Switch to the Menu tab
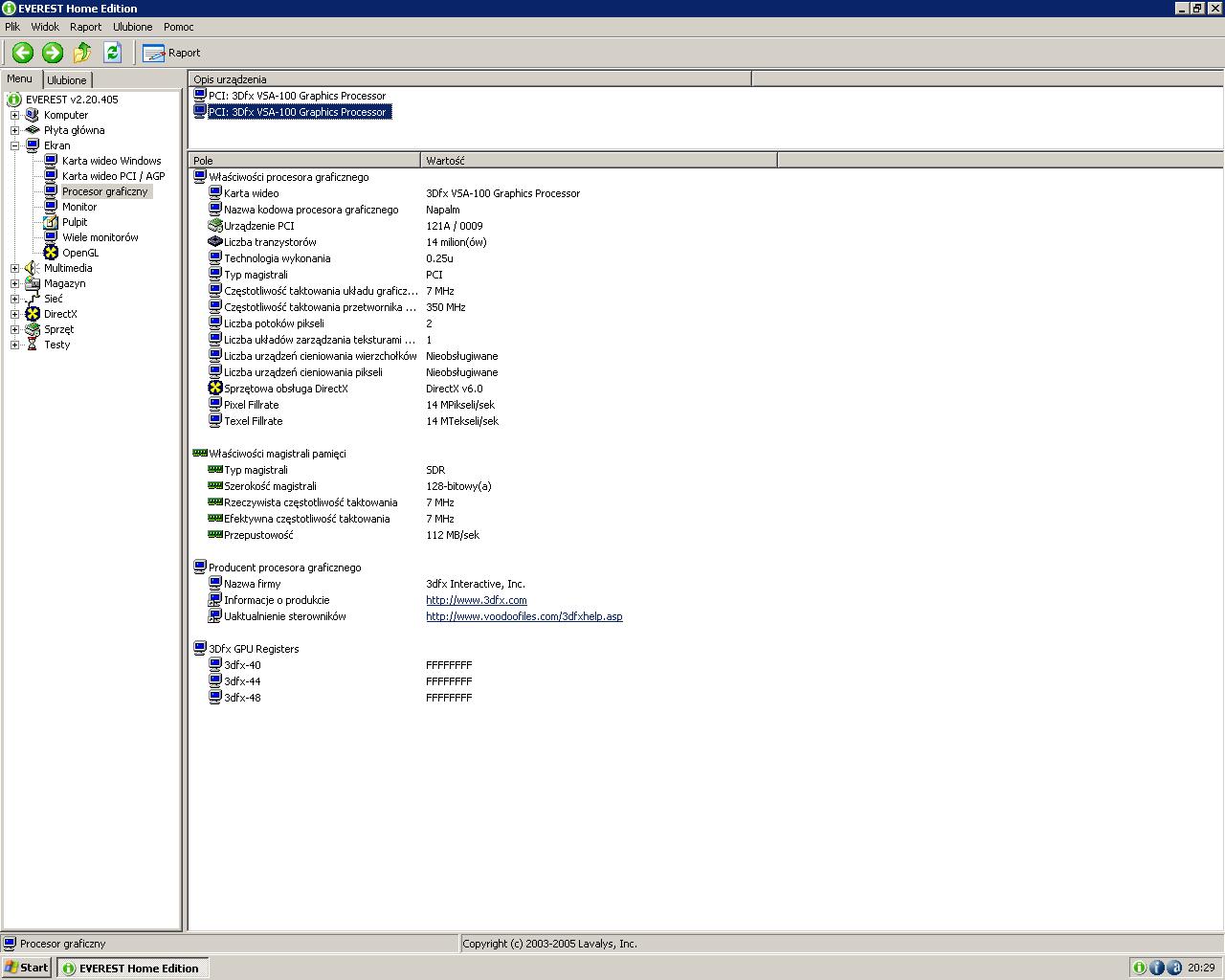 tap(19, 79)
